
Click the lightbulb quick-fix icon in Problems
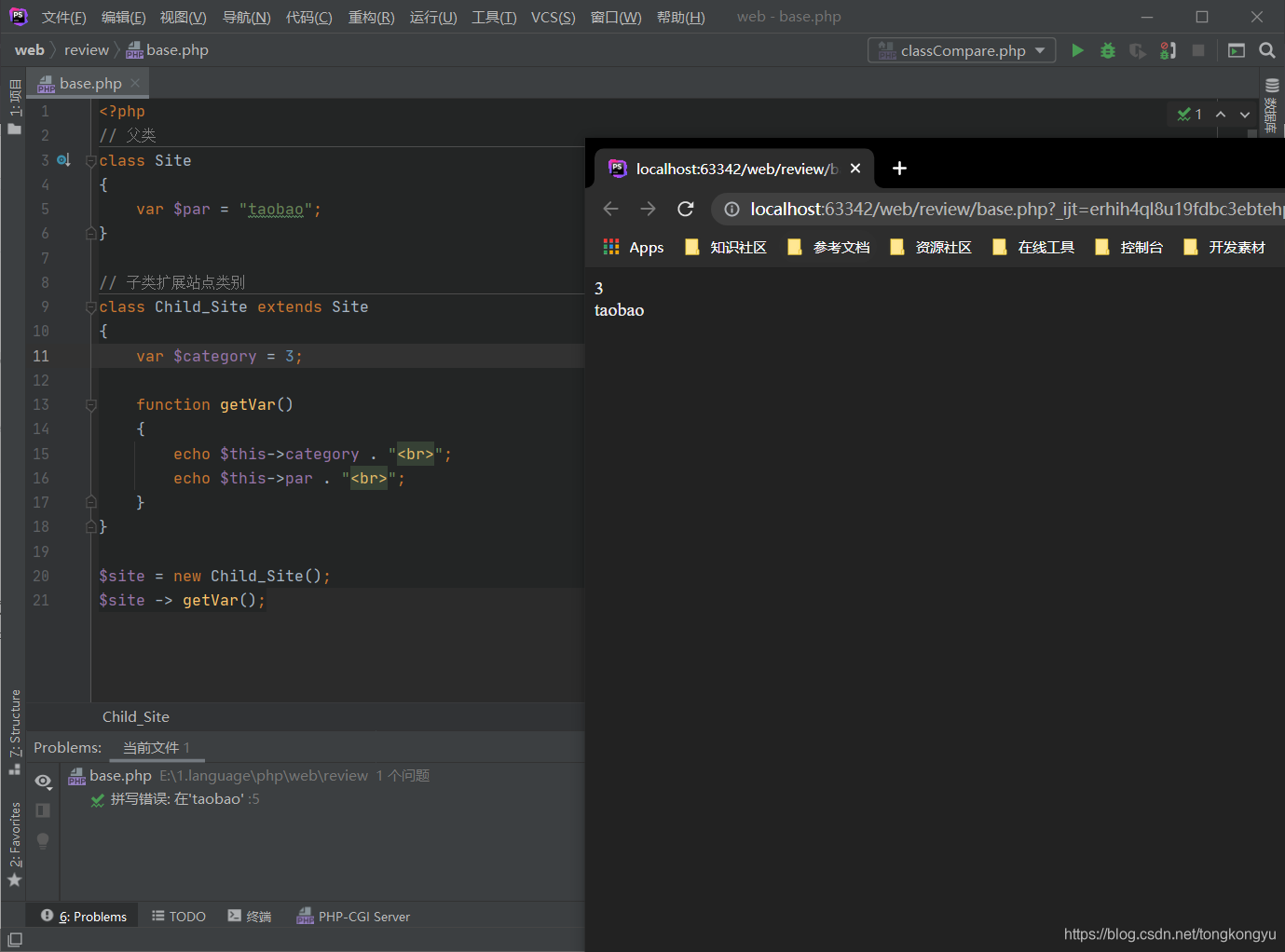pos(43,840)
